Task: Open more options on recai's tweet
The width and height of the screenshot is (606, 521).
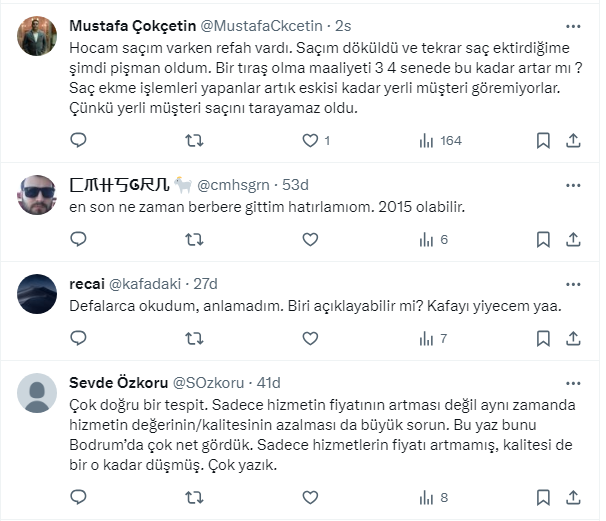Action: pyautogui.click(x=572, y=284)
